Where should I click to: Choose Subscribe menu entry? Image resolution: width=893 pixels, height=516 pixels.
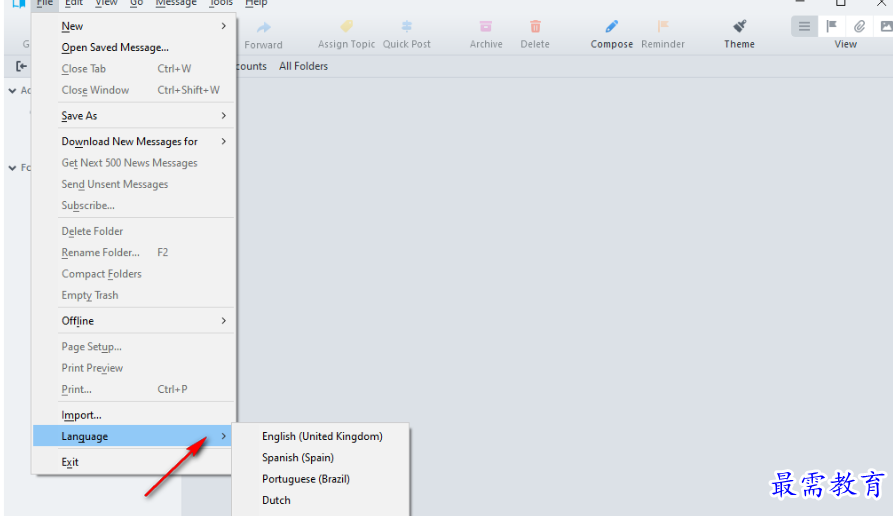pyautogui.click(x=134, y=206)
